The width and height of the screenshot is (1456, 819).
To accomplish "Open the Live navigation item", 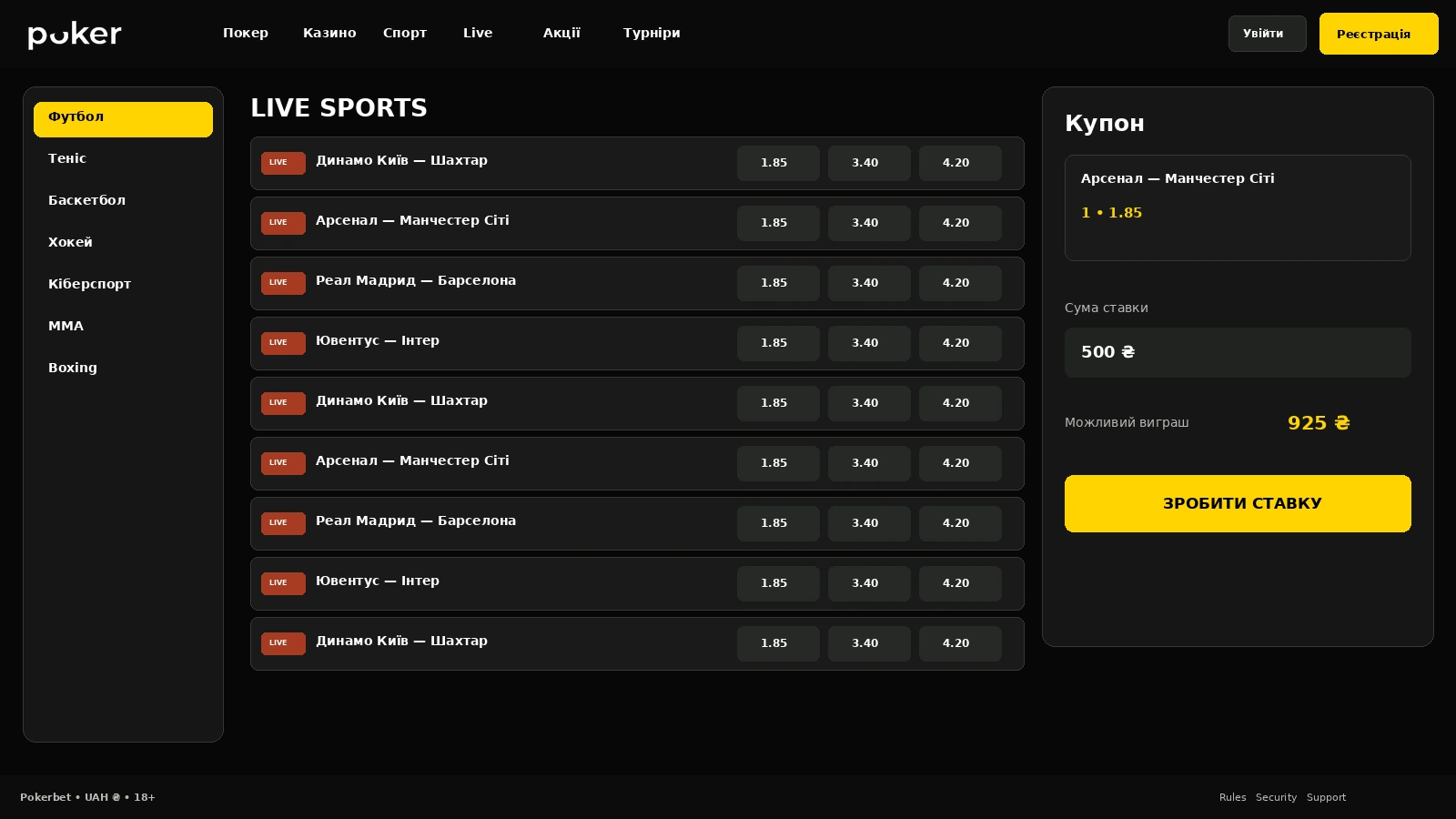I will click(478, 33).
